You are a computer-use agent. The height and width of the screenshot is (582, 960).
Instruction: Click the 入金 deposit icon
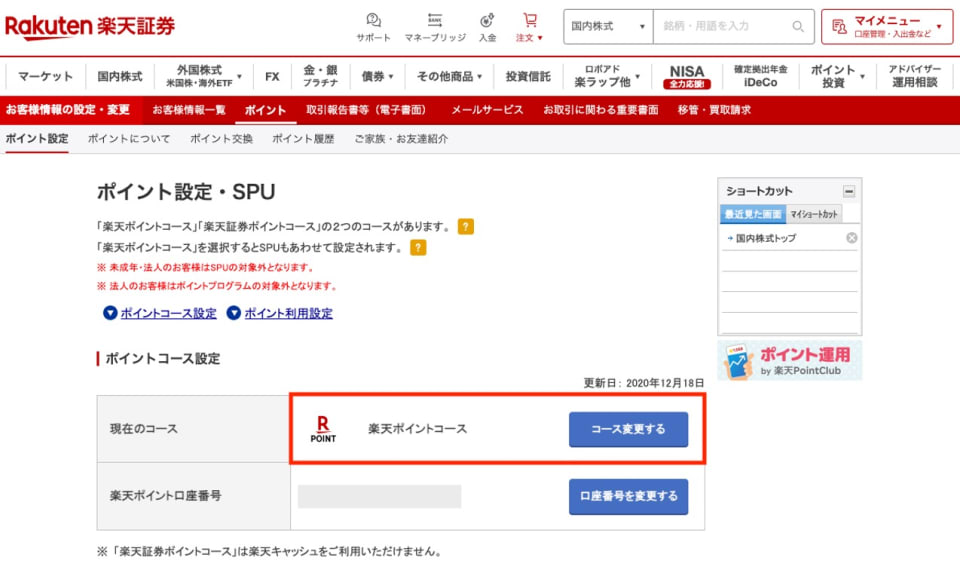click(x=487, y=28)
